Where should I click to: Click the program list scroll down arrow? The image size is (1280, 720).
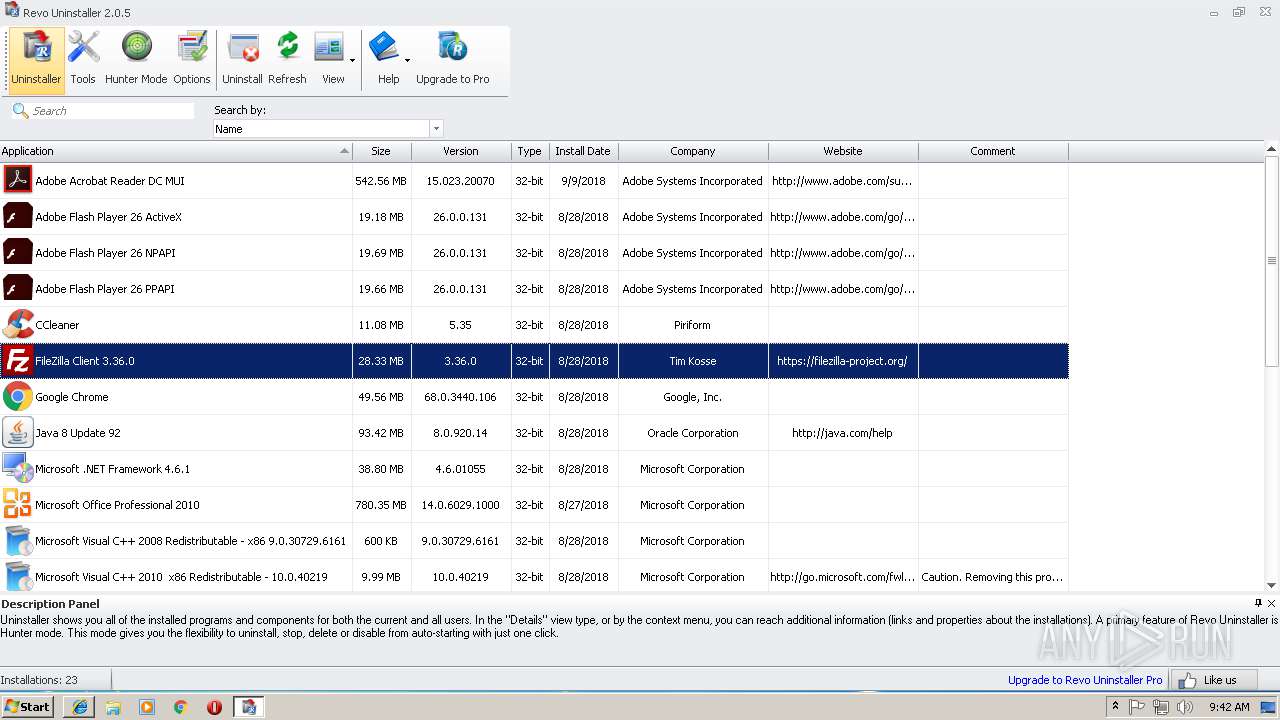[1272, 586]
